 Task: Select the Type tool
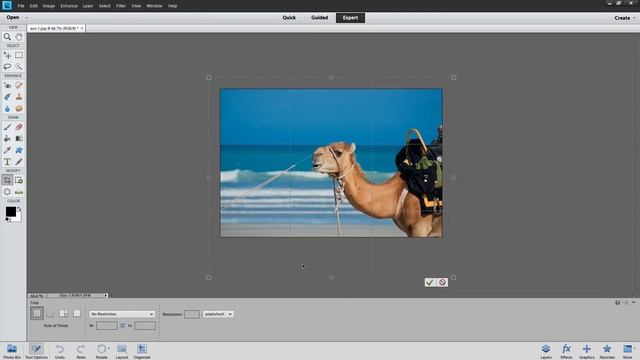[7, 162]
